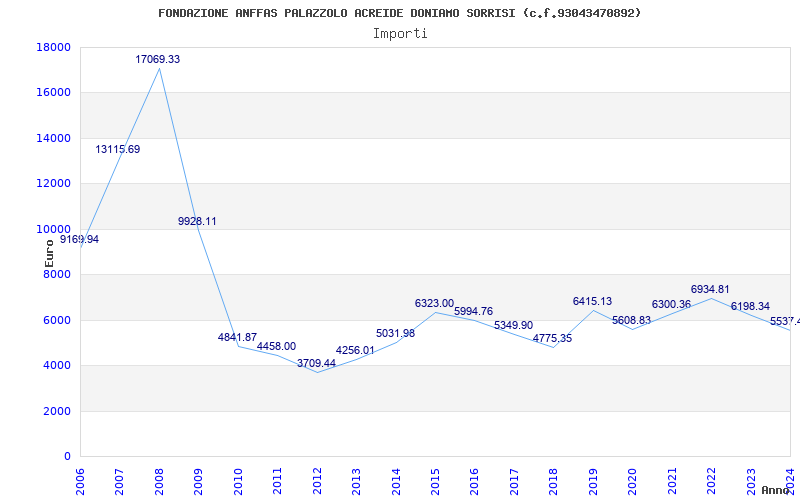Click the Anno x-axis title
The image size is (800, 500).
click(774, 490)
